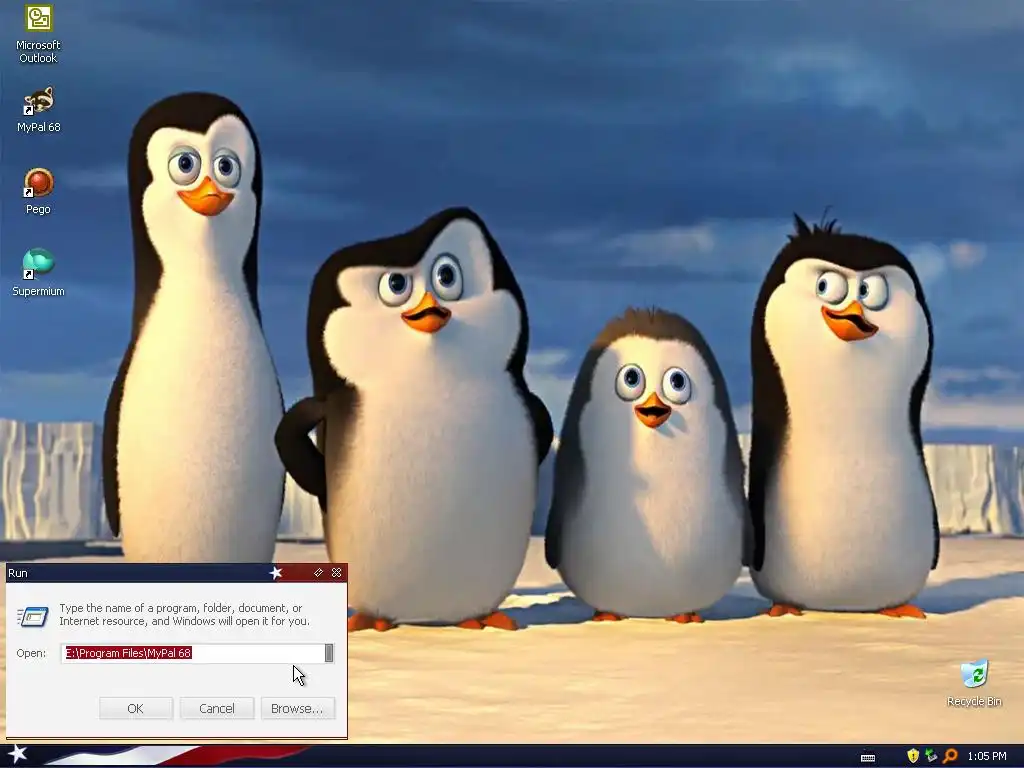Select the Pego desktop shortcut
Viewport: 1024px width, 768px height.
[39, 191]
